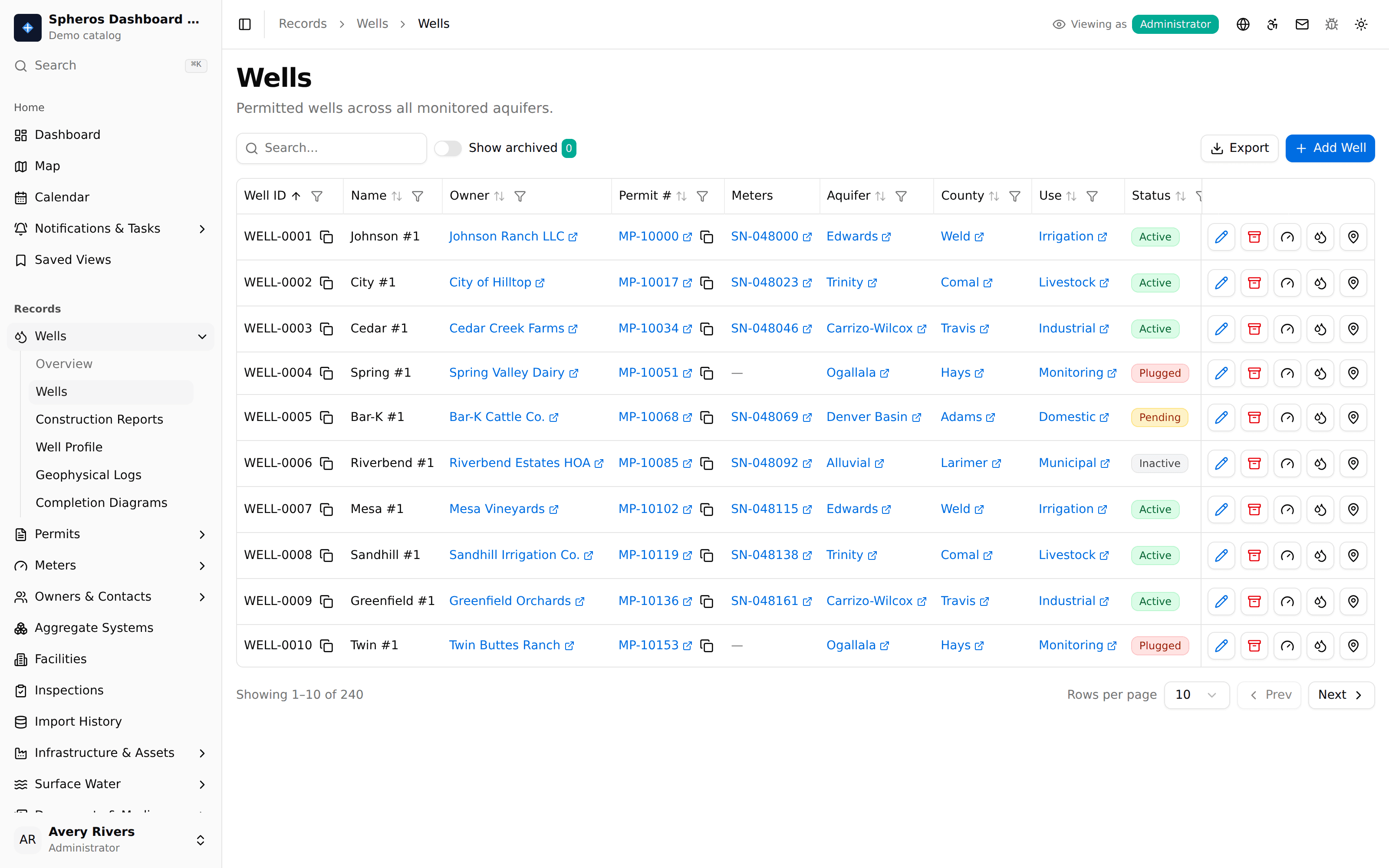Image resolution: width=1389 pixels, height=868 pixels.
Task: Open Saved Views
Action: pos(111,260)
